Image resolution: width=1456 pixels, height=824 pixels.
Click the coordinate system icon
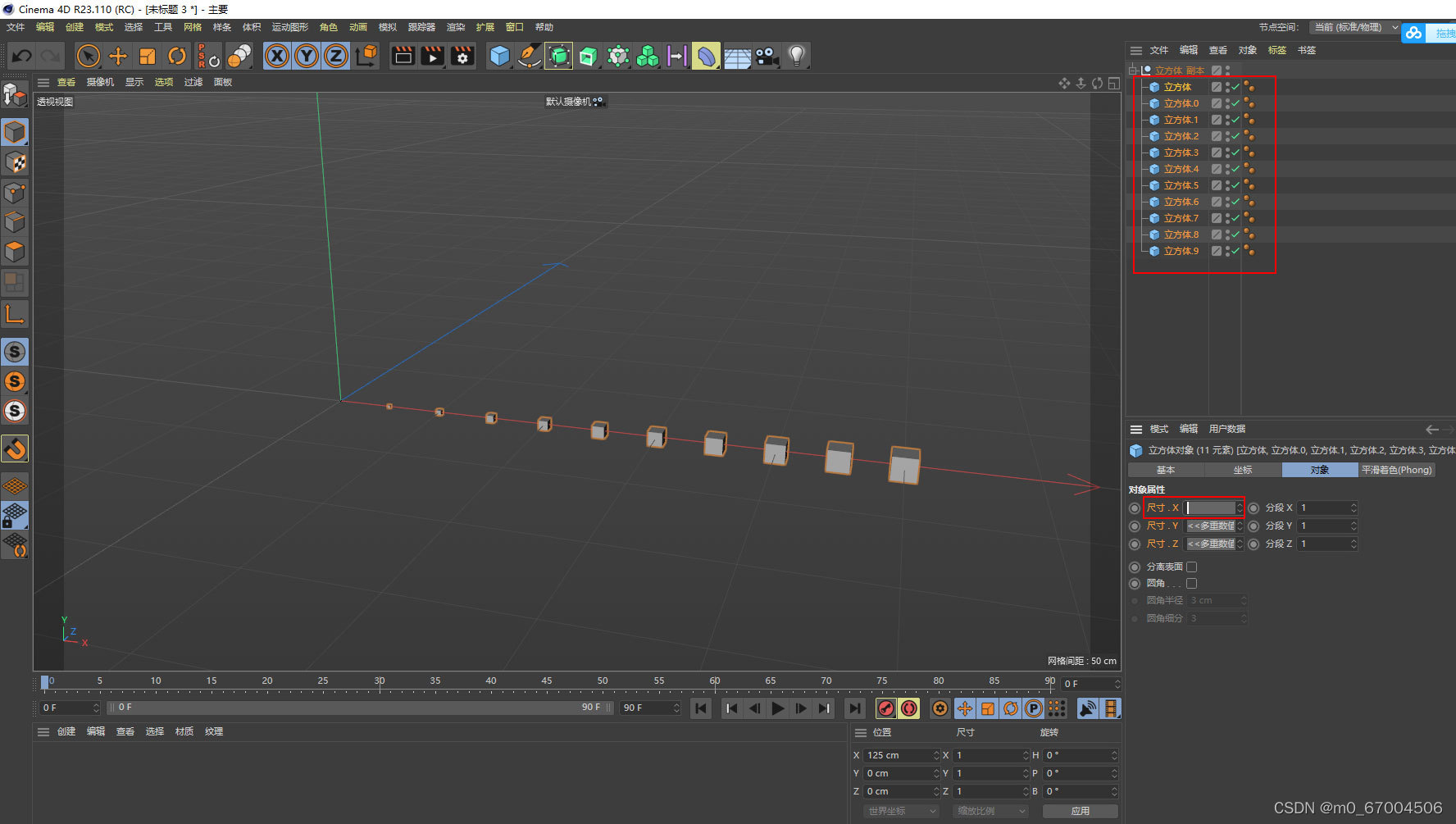366,56
